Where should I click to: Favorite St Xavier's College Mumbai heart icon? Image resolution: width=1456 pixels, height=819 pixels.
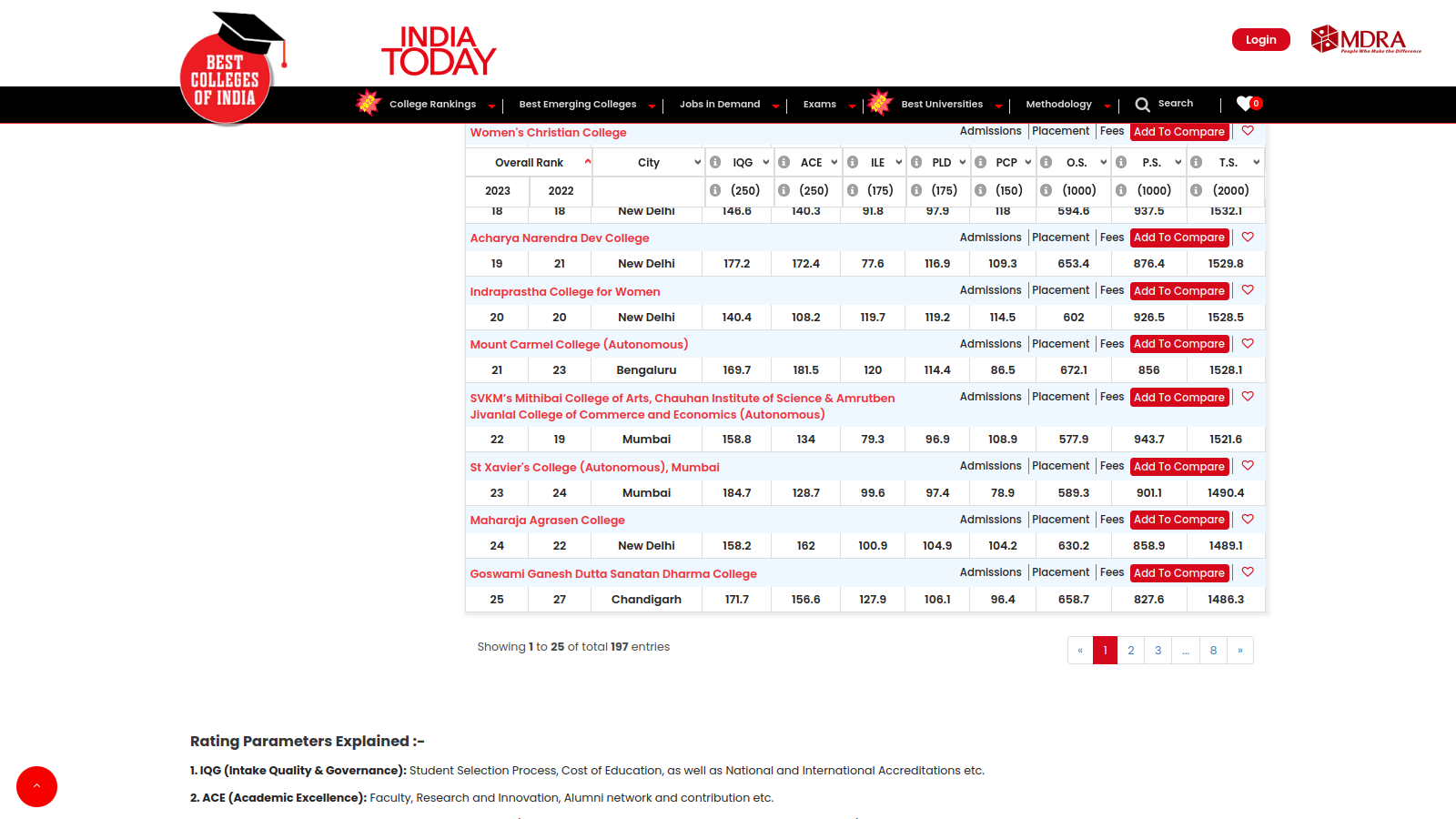[1248, 466]
